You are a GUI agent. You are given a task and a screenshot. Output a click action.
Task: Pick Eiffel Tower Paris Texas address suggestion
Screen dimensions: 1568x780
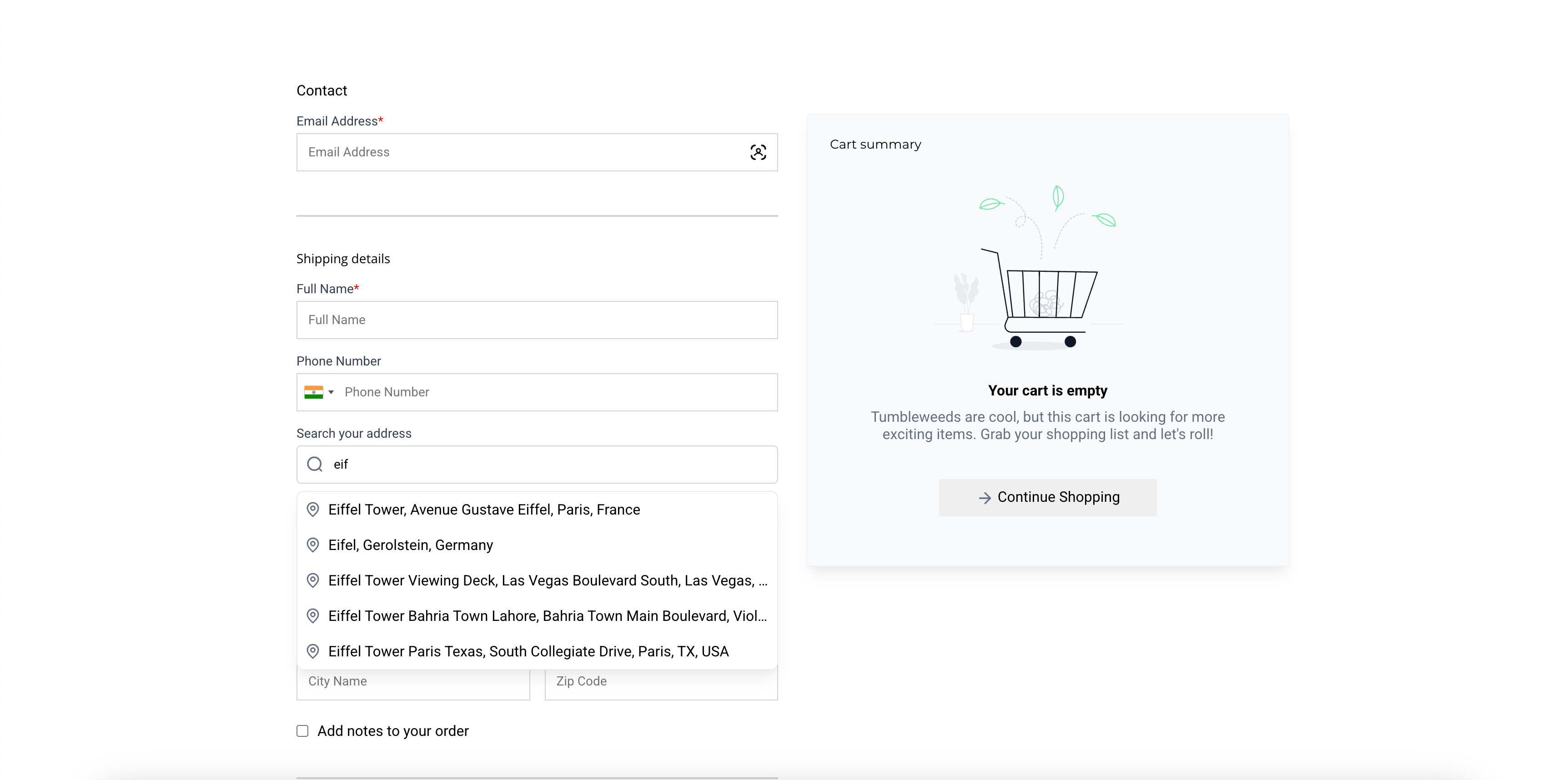[x=528, y=651]
